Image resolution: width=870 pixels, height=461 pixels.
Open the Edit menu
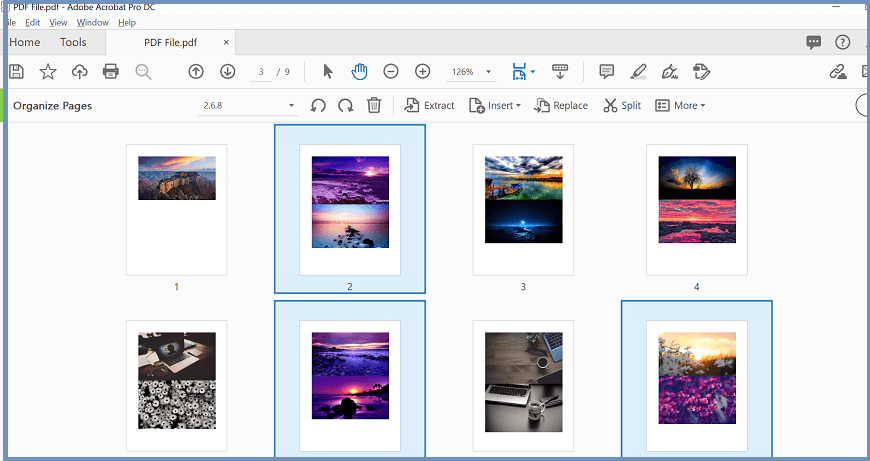[x=32, y=23]
